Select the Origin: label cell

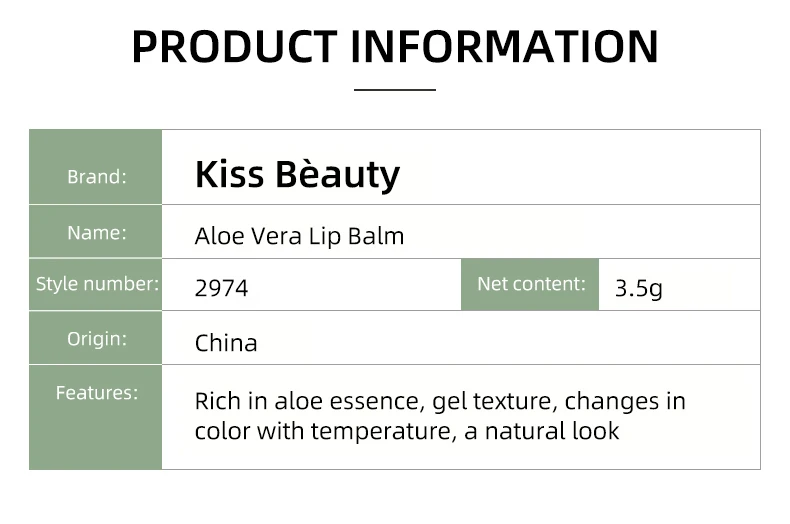pyautogui.click(x=96, y=338)
